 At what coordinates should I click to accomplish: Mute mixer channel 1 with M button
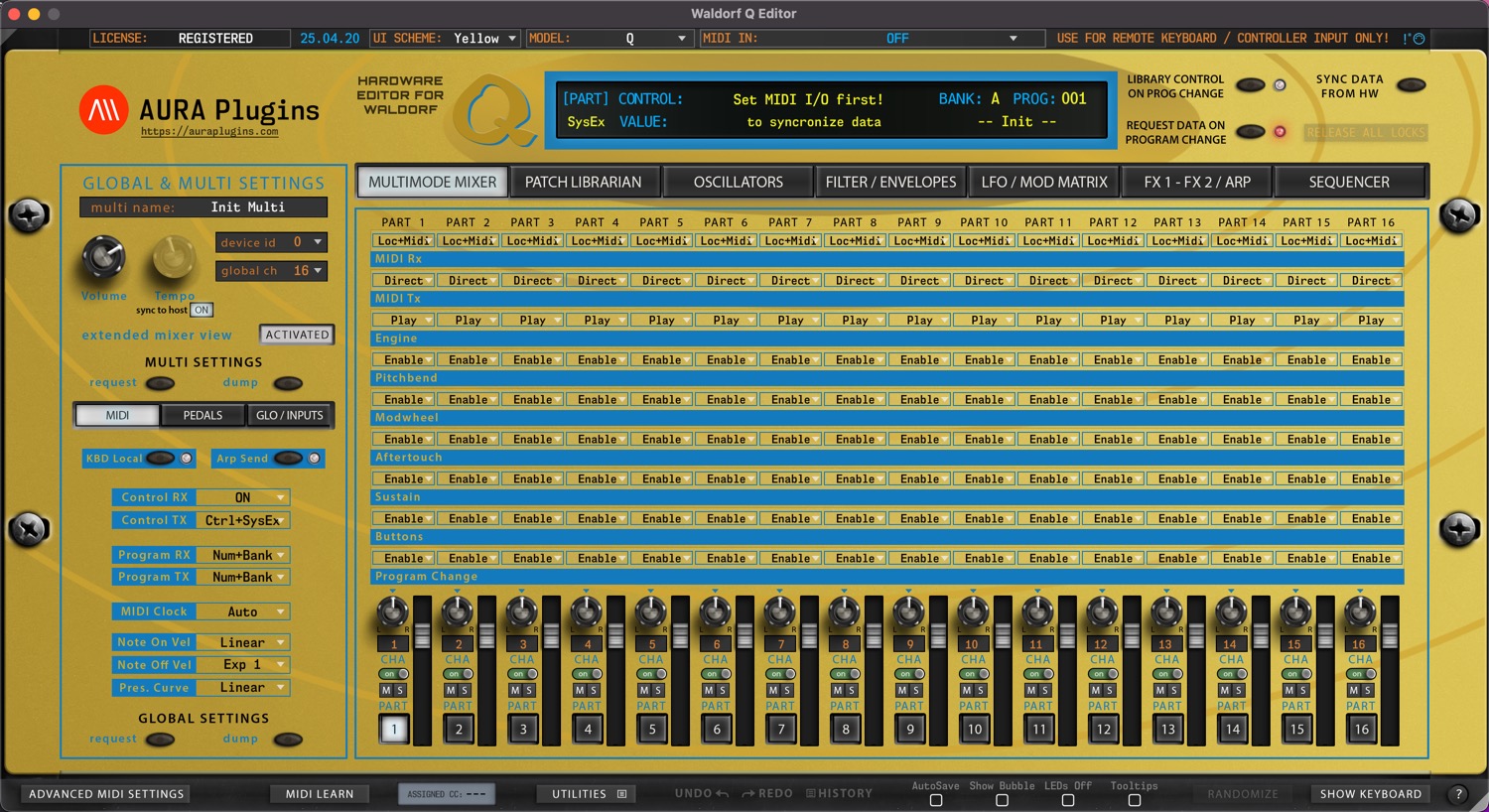tap(387, 690)
